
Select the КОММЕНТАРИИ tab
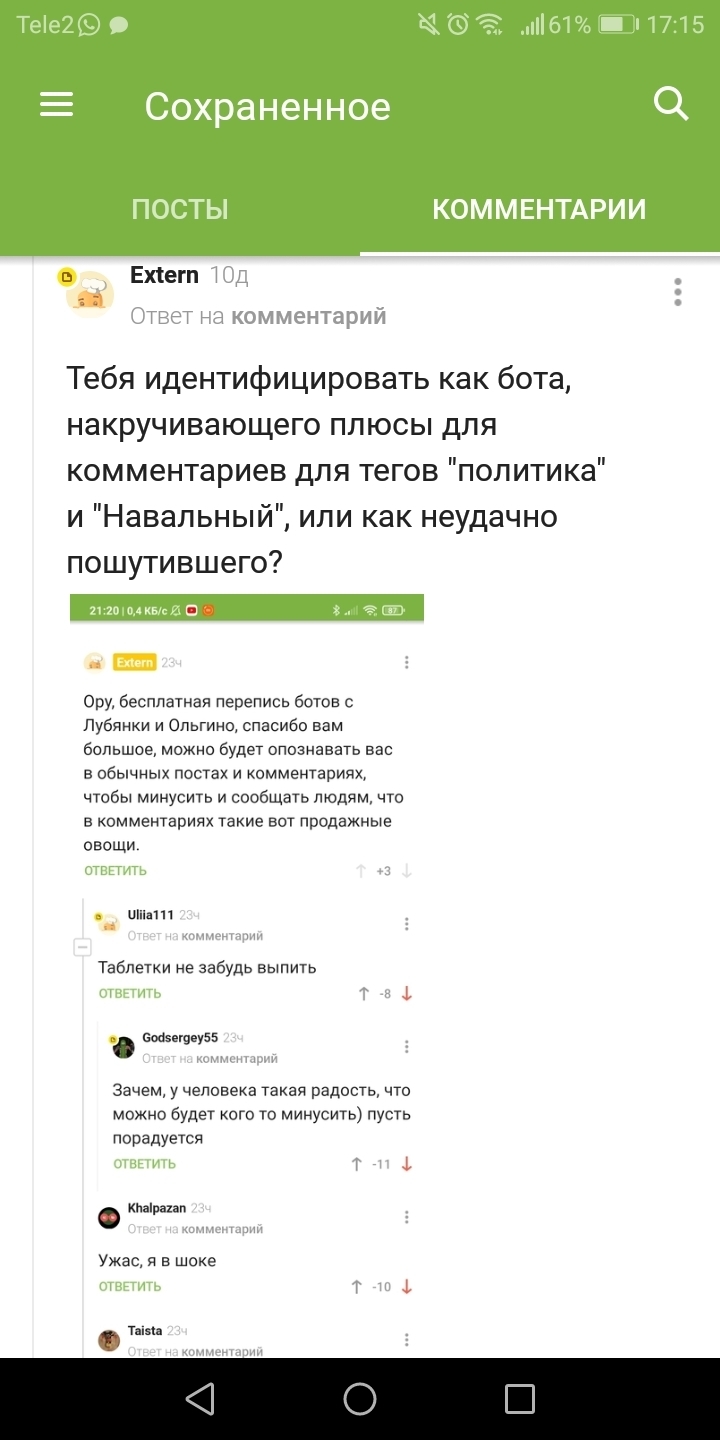539,209
